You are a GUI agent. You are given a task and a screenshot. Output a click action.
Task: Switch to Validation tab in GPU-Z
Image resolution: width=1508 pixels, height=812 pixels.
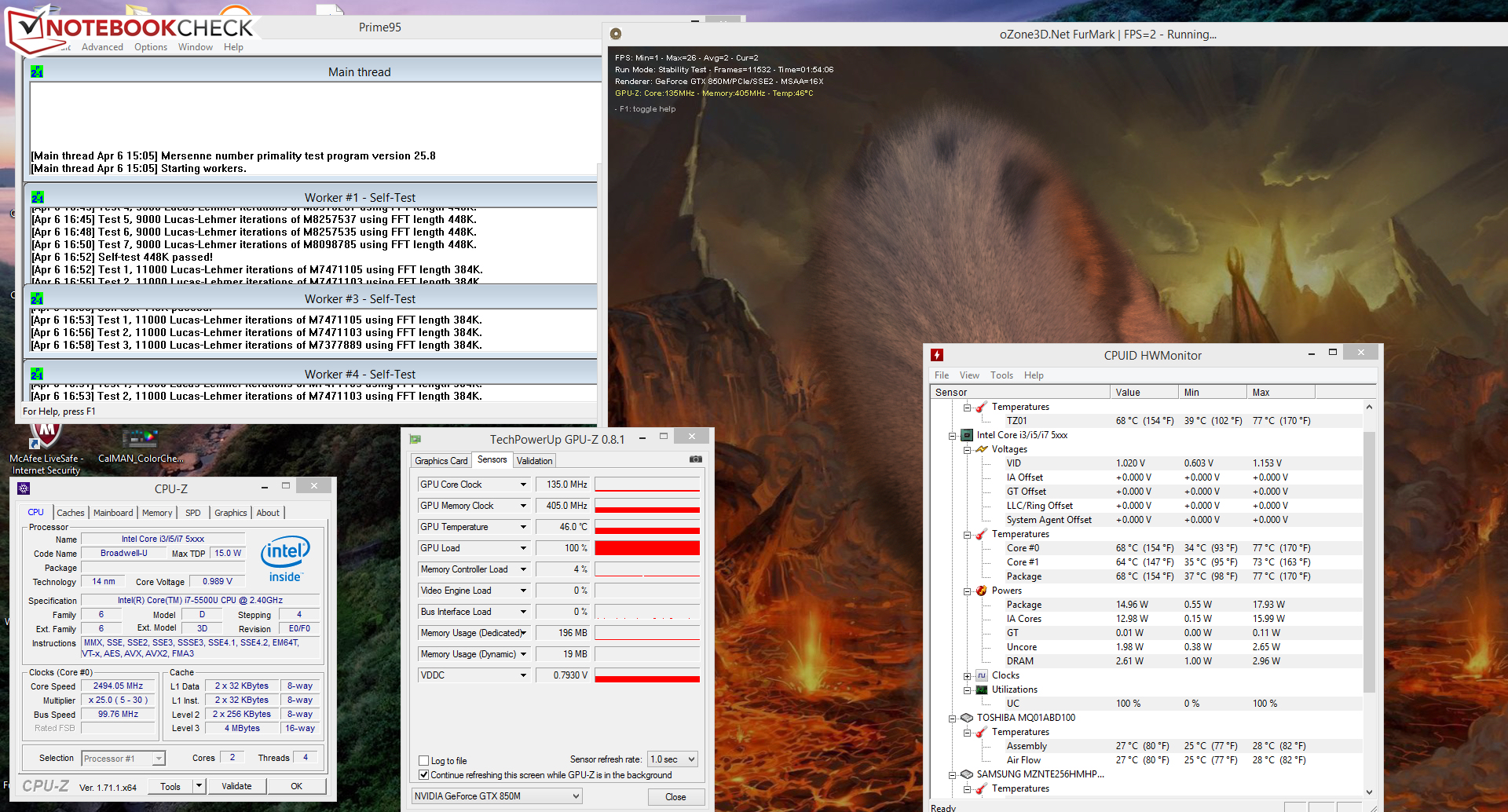(x=534, y=461)
